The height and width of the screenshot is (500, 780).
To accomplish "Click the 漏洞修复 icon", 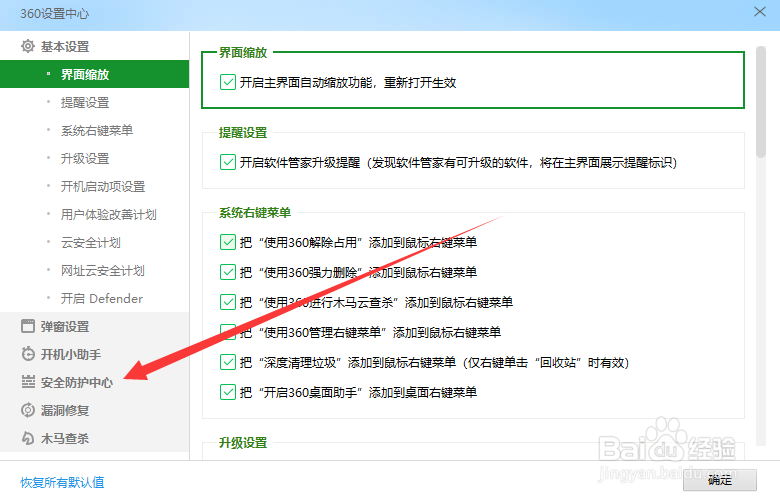I will click(x=28, y=410).
